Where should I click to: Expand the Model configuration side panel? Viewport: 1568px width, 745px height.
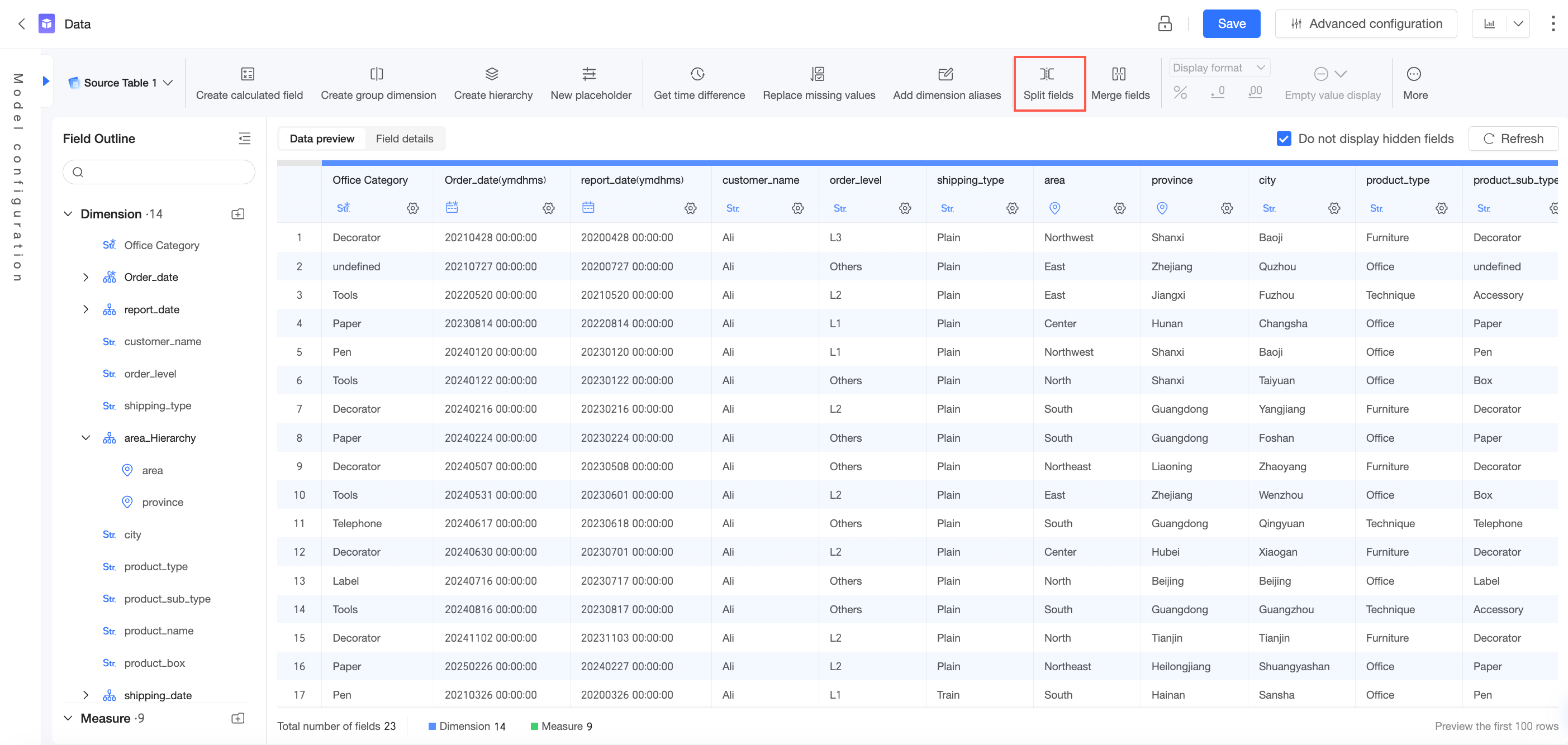click(x=46, y=81)
